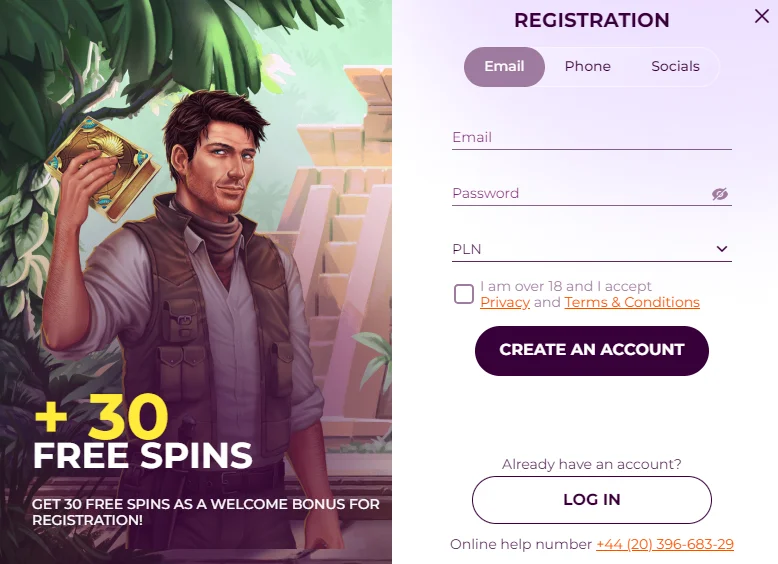Toggle password visibility eye icon
This screenshot has width=778, height=564.
(720, 194)
